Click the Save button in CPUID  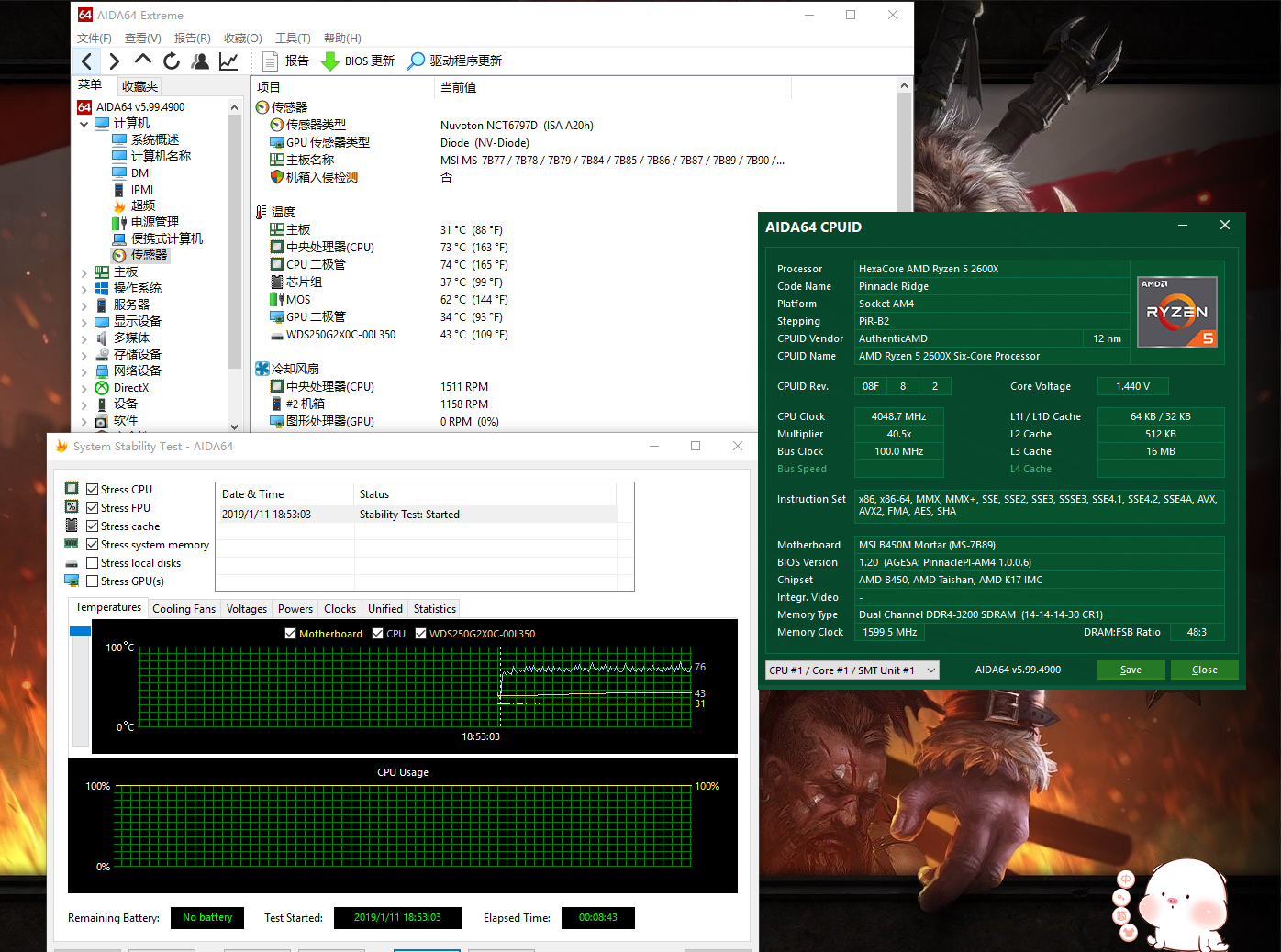click(1131, 670)
